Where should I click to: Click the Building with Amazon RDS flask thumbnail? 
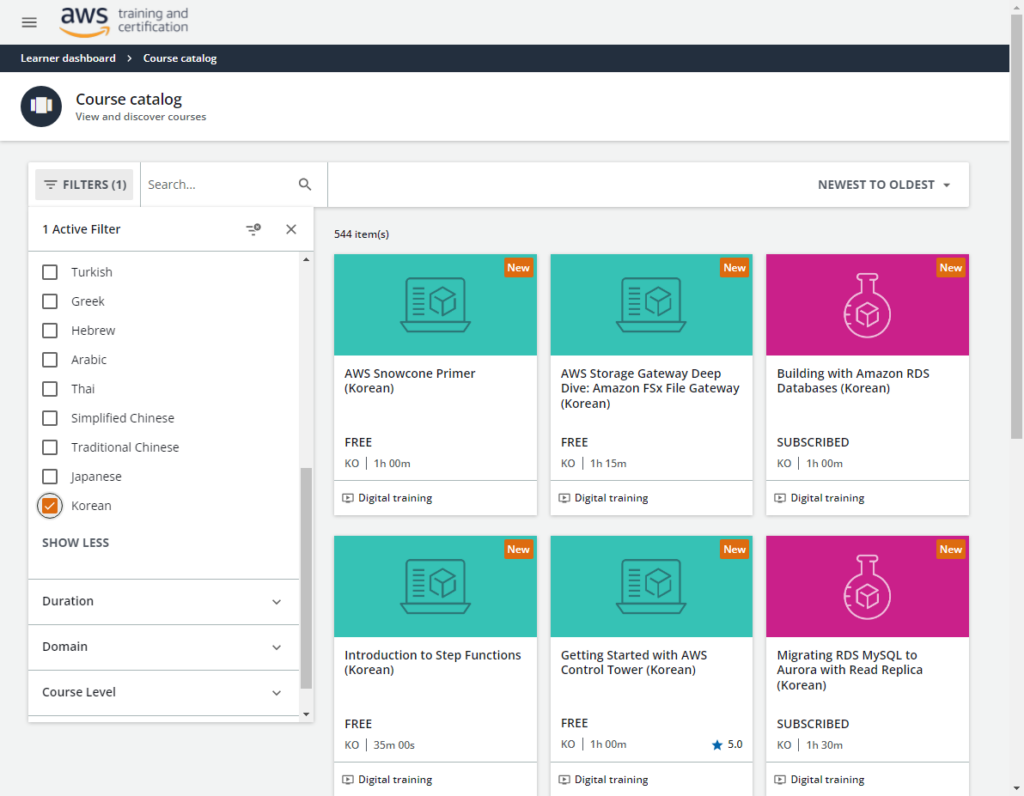[x=867, y=305]
